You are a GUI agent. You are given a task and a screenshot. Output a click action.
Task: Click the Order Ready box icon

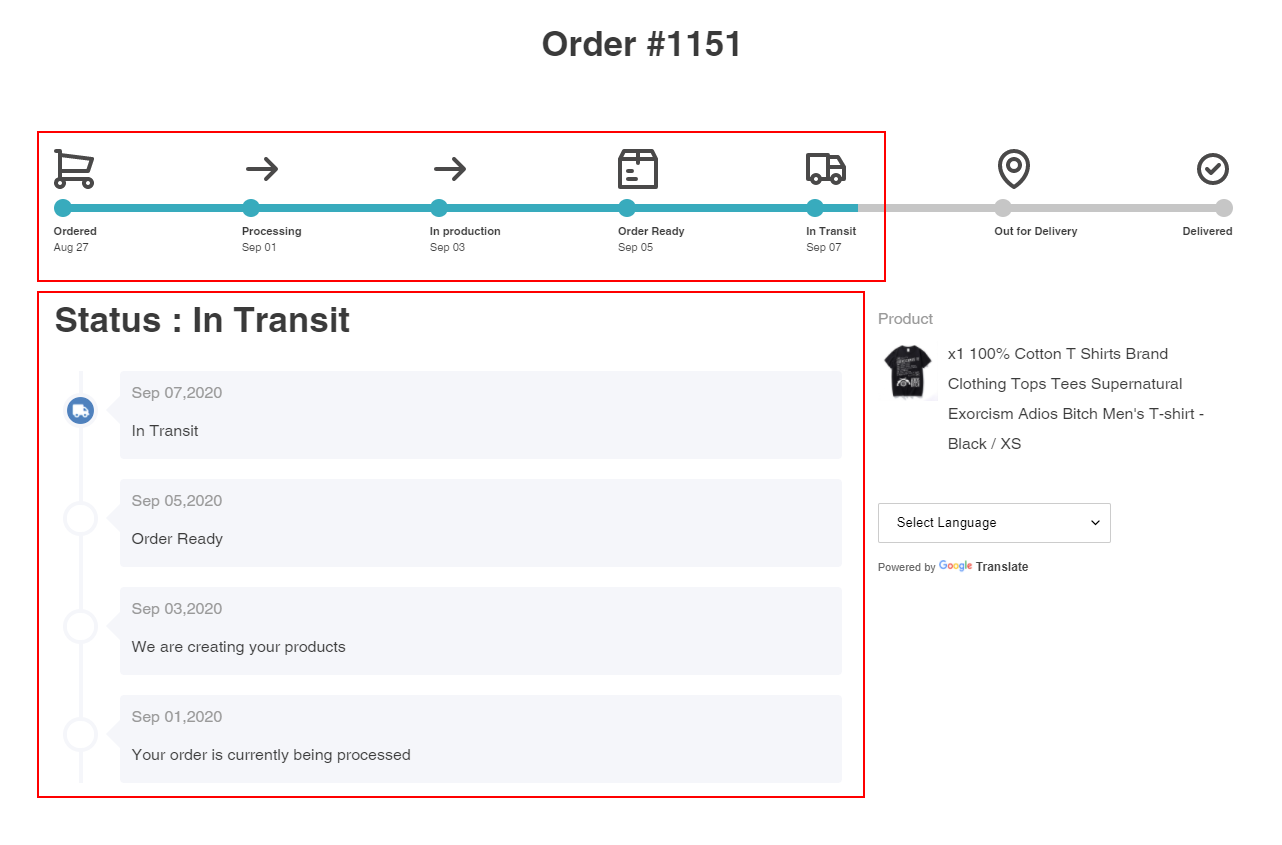coord(638,169)
